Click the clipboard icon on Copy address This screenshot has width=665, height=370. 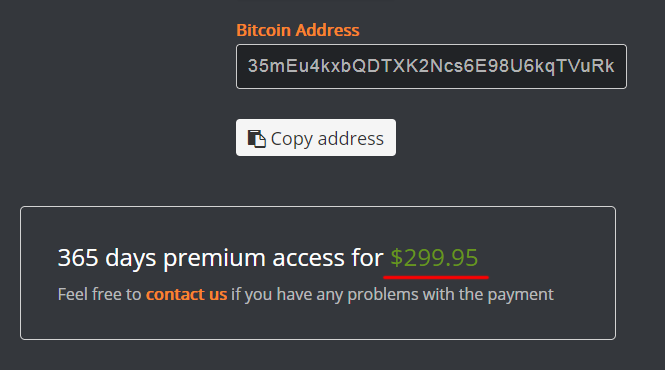[x=257, y=139]
